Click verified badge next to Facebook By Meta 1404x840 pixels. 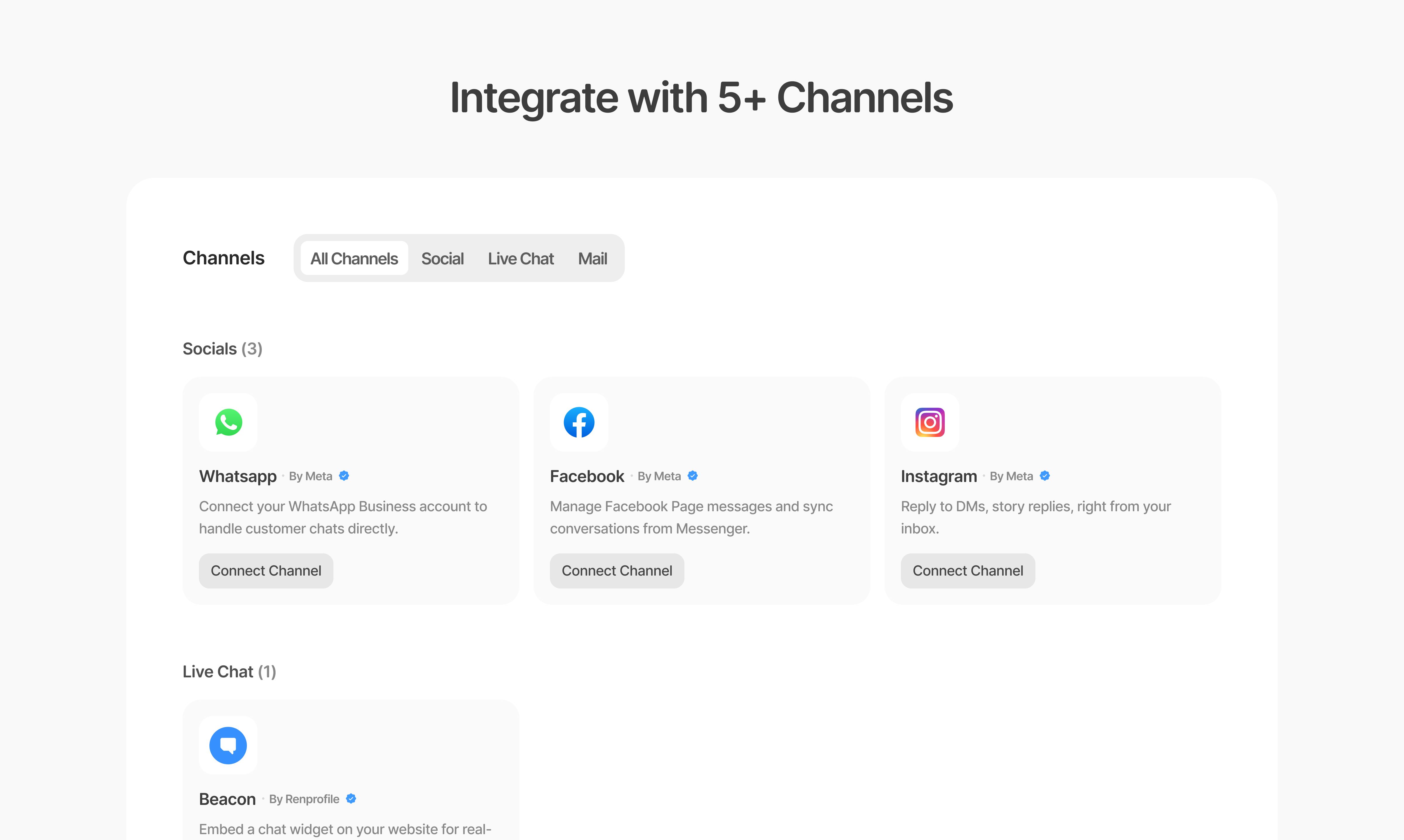[x=692, y=476]
